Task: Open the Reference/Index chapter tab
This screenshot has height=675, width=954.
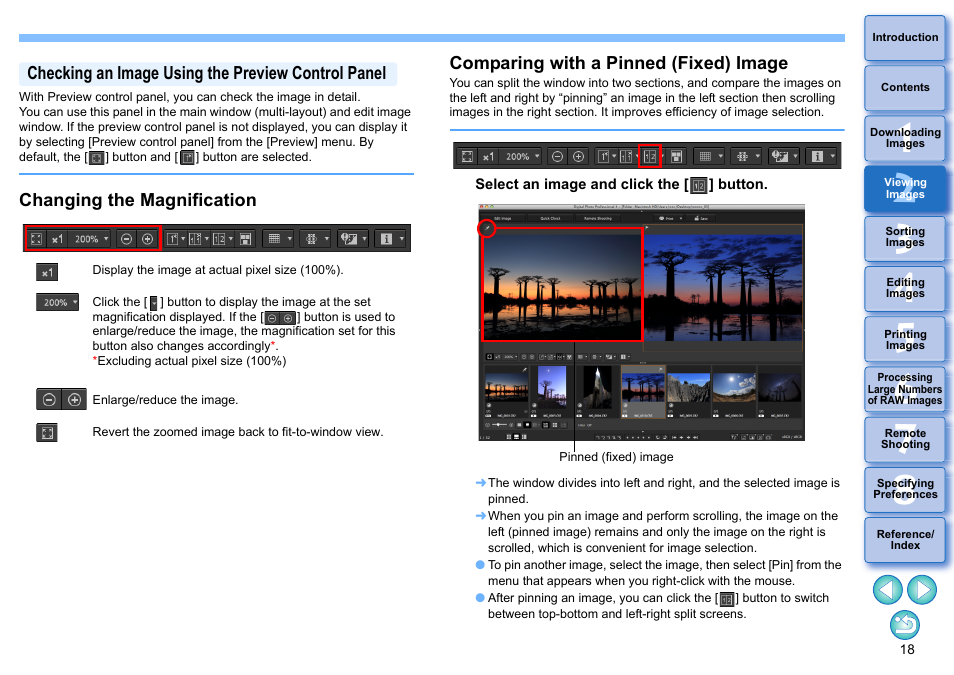Action: coord(905,540)
